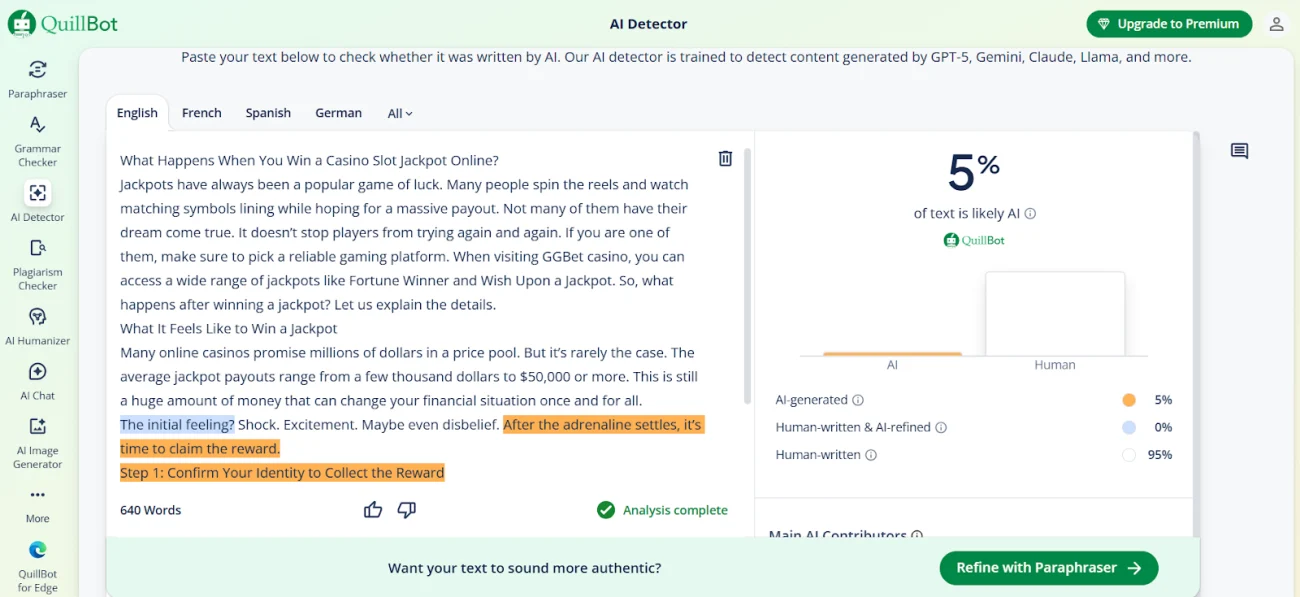Click the Upgrade to Premium button
The height and width of the screenshot is (597, 1300).
coord(1169,24)
